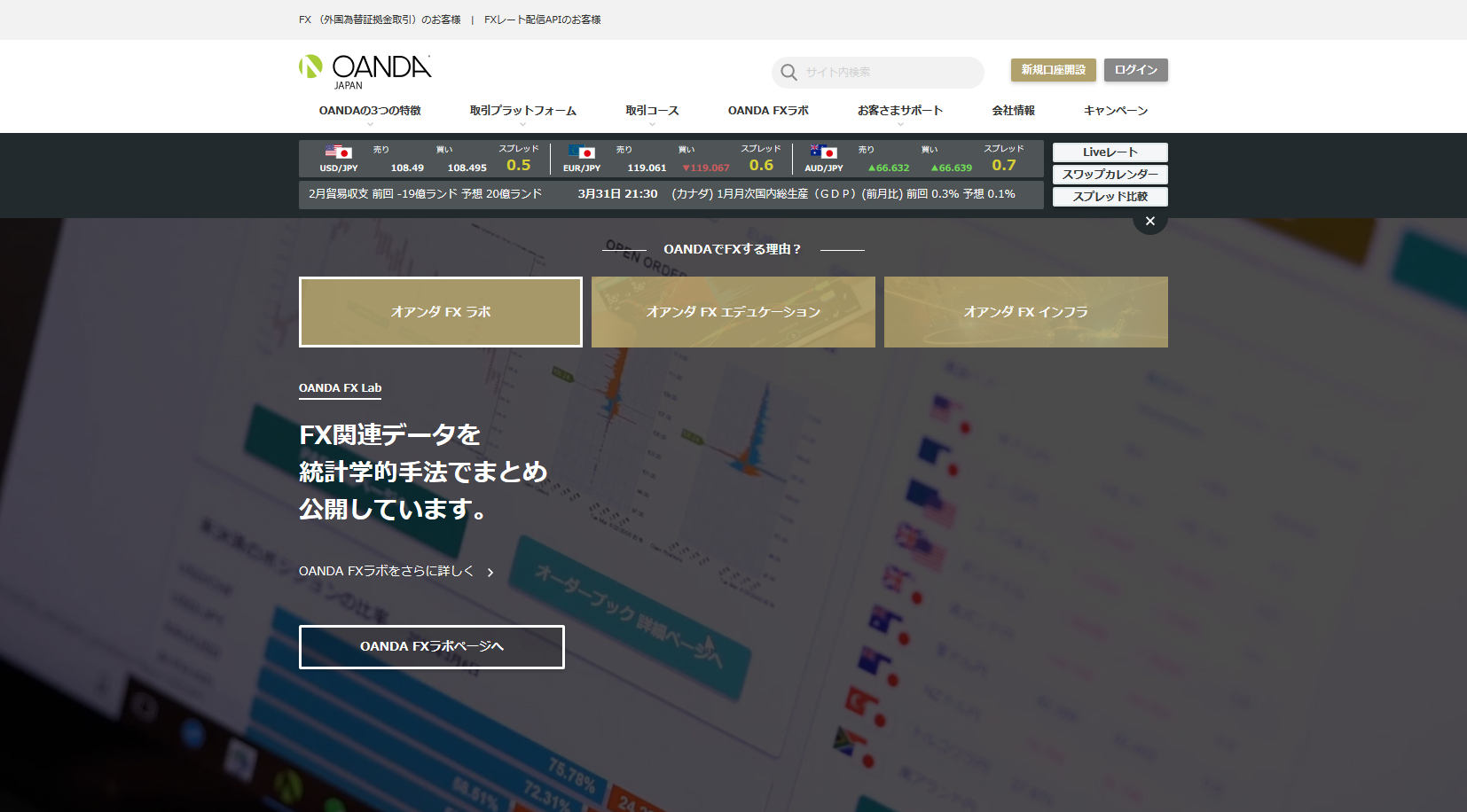Screen dimensions: 1467x812
Task: Click AUD/JPY spread 0.7
Action: pos(1004,165)
